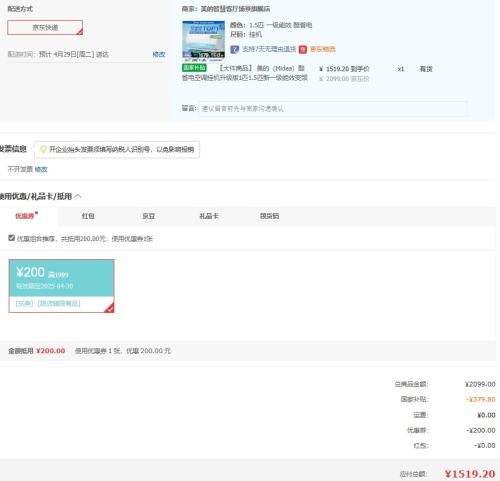
Task: Open the air conditioner product thumbnail
Action: [203, 41]
